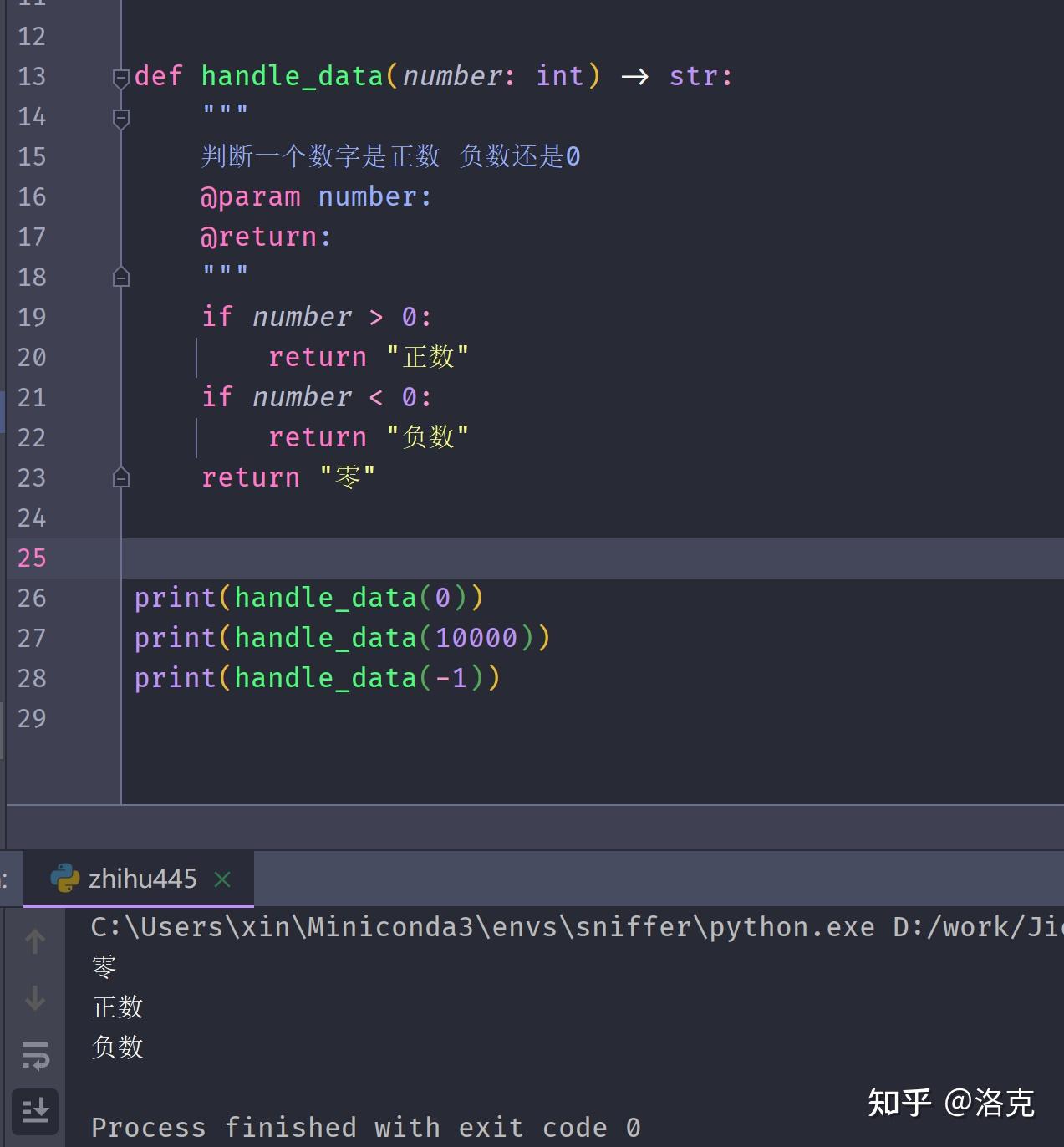This screenshot has height=1147, width=1064.
Task: Click the print(handle_data(10000)) line
Action: (342, 638)
